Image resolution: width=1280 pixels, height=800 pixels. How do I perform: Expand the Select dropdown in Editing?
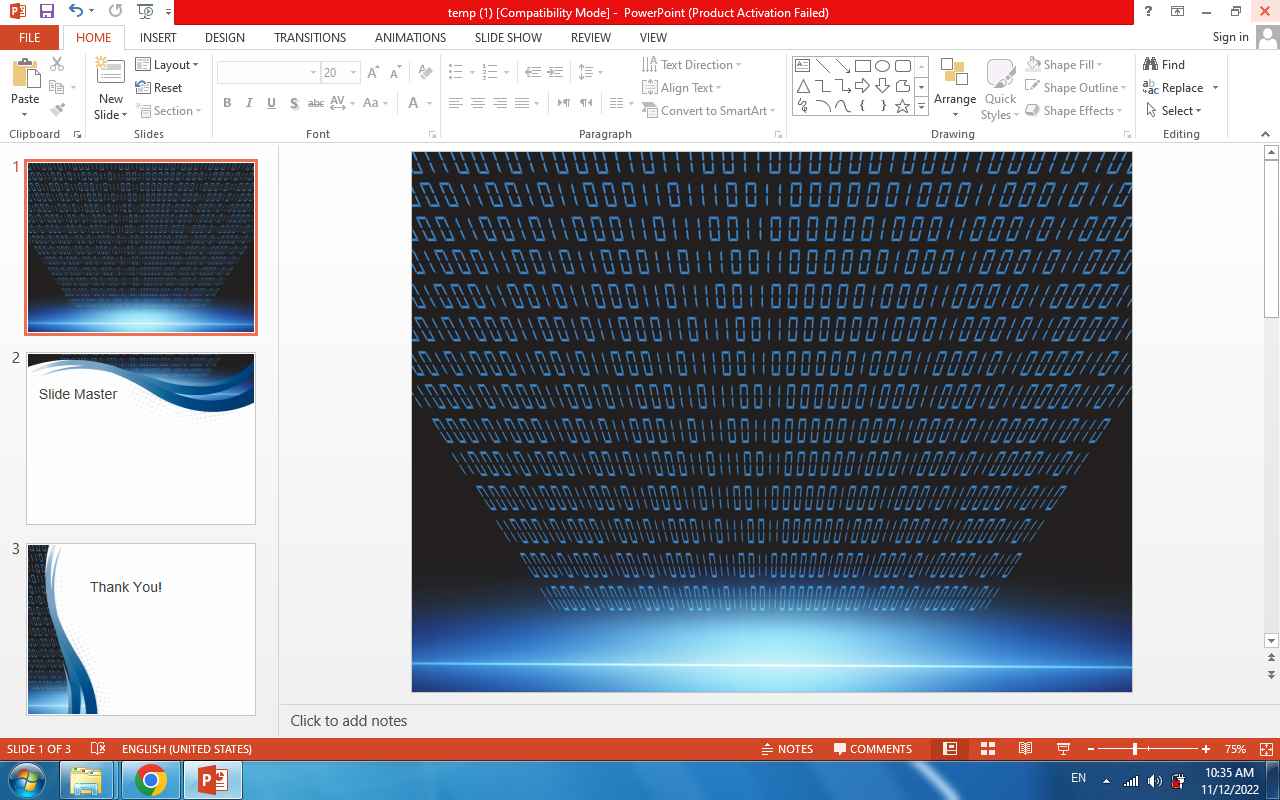tap(1176, 111)
